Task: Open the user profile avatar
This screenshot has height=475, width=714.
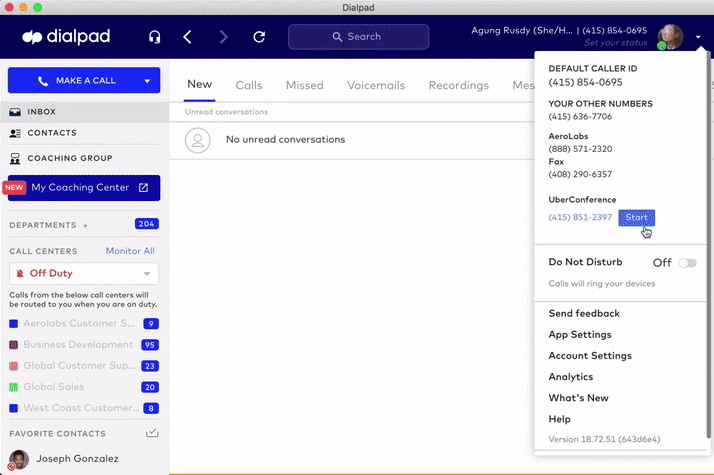Action: [x=670, y=36]
